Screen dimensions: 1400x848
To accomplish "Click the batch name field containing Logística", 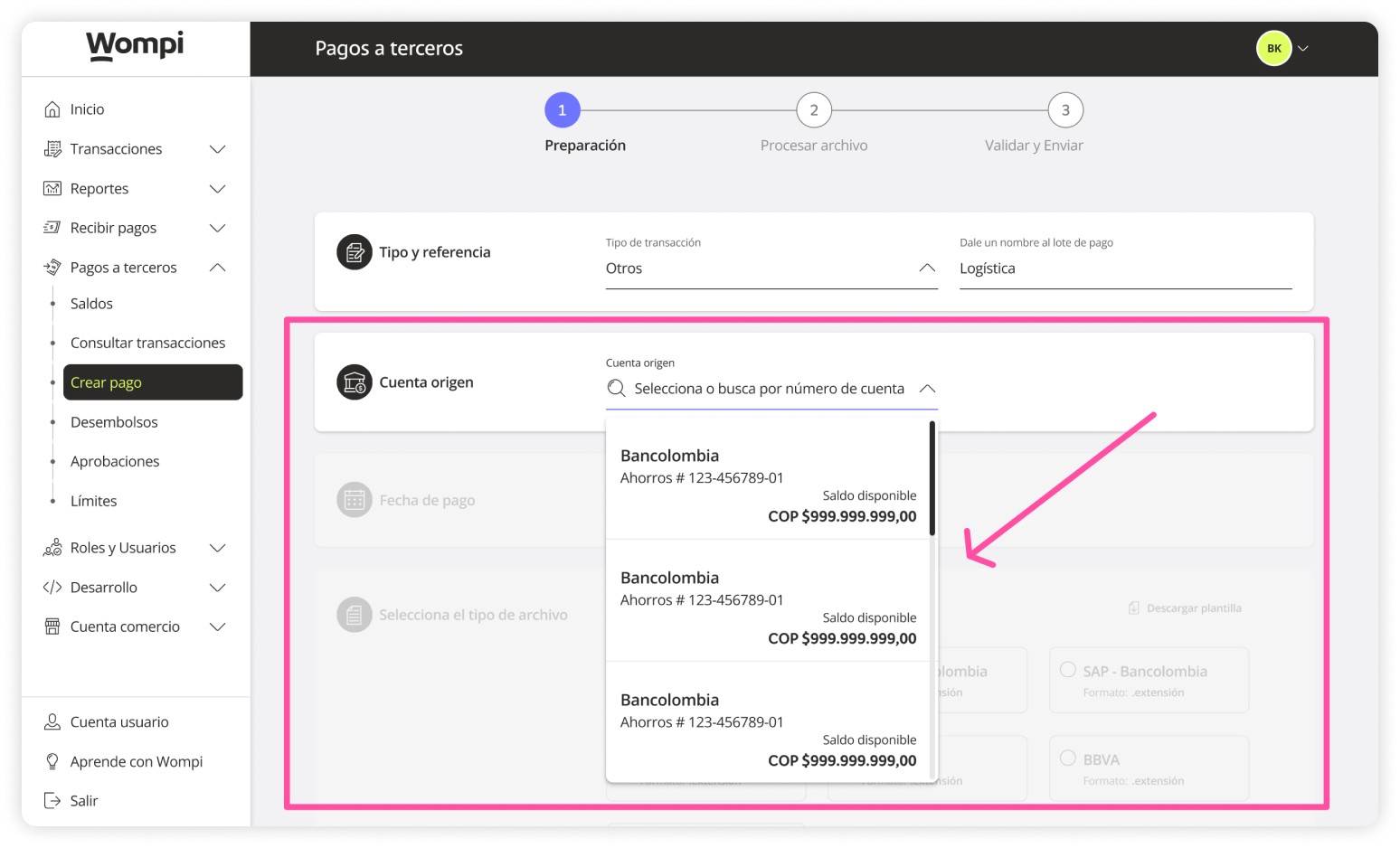I will click(1124, 269).
